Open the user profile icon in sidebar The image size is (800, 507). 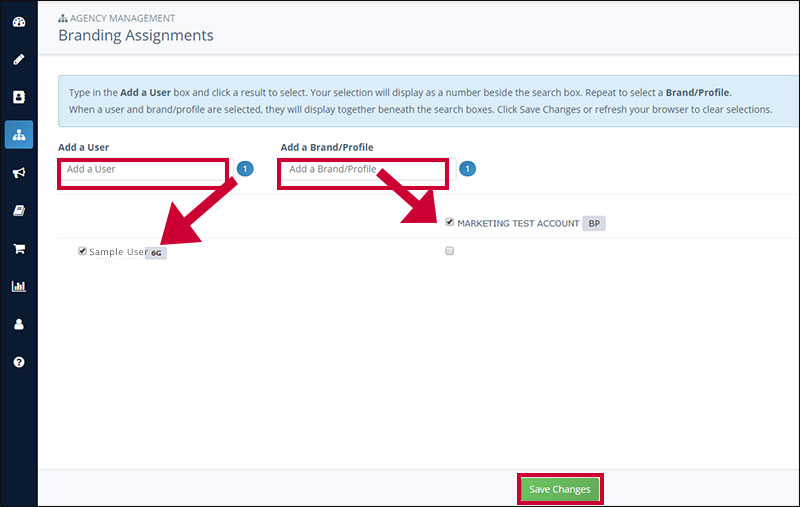(19, 324)
